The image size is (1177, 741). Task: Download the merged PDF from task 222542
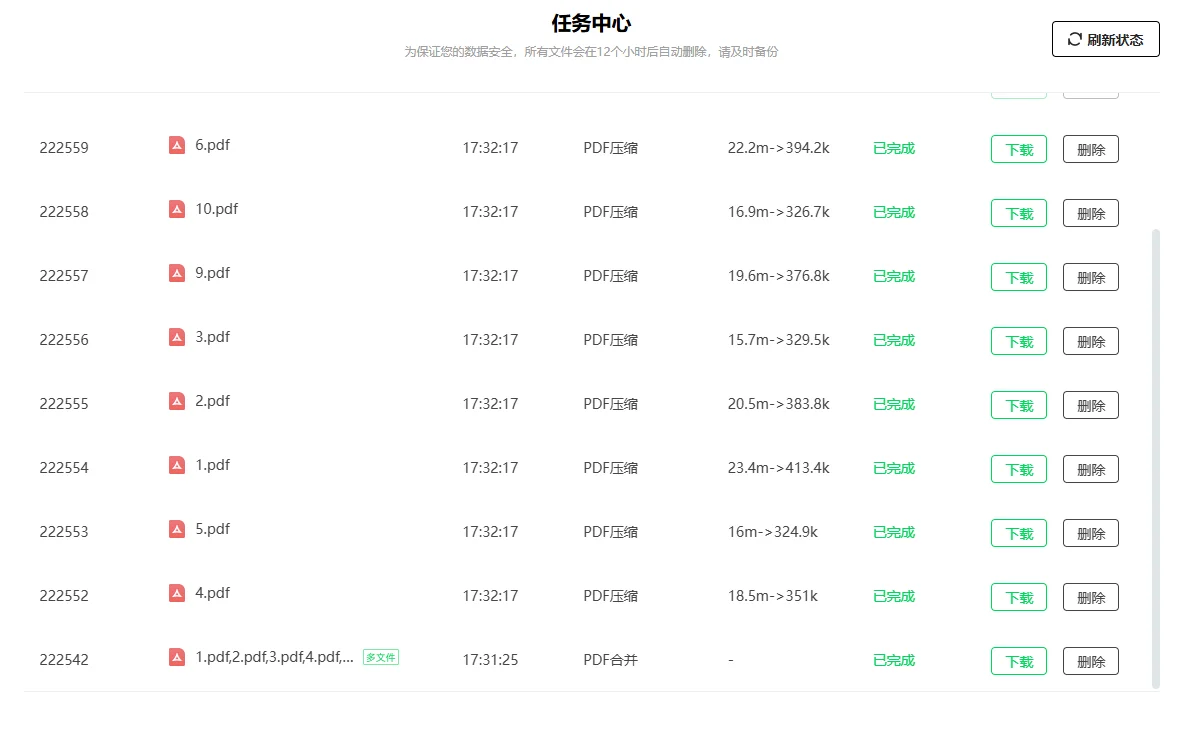pos(1019,661)
